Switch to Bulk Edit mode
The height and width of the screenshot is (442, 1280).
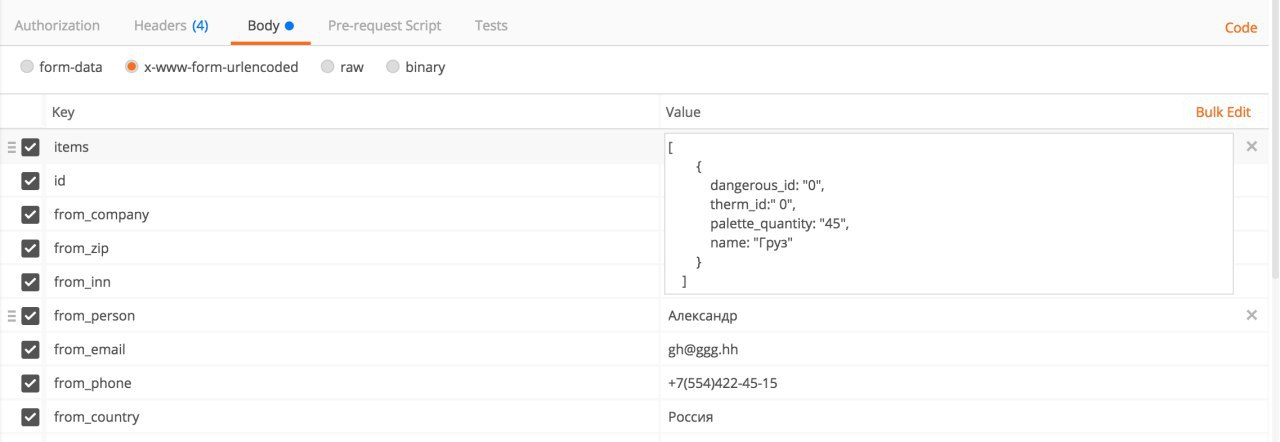click(x=1223, y=112)
